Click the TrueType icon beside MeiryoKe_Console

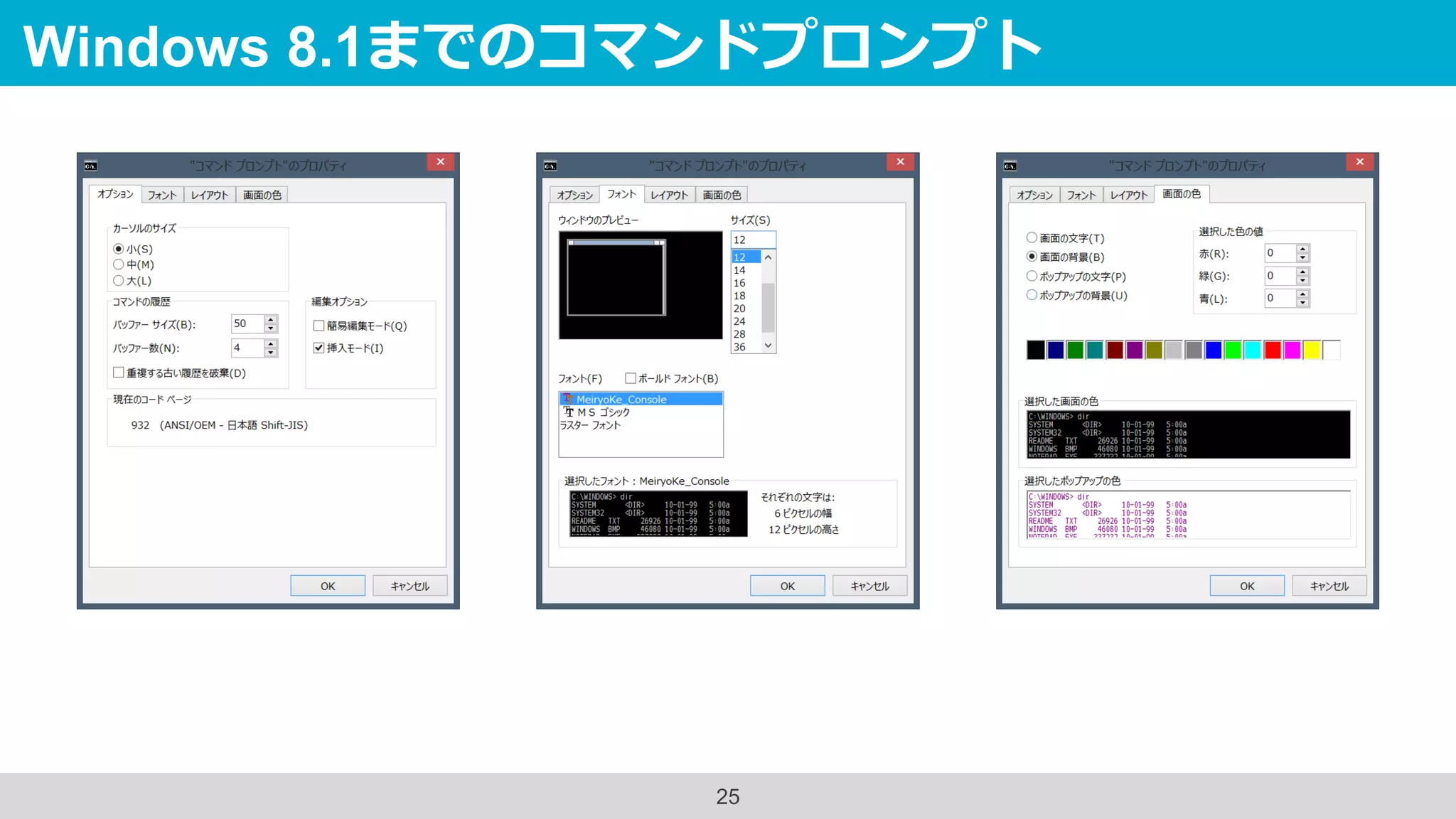click(x=567, y=399)
